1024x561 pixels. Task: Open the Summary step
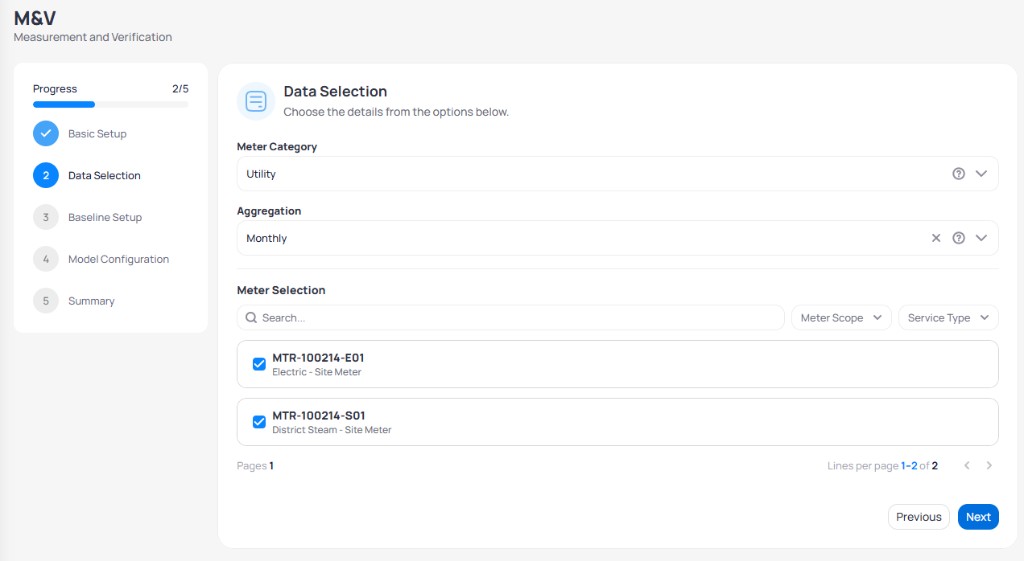coord(91,300)
